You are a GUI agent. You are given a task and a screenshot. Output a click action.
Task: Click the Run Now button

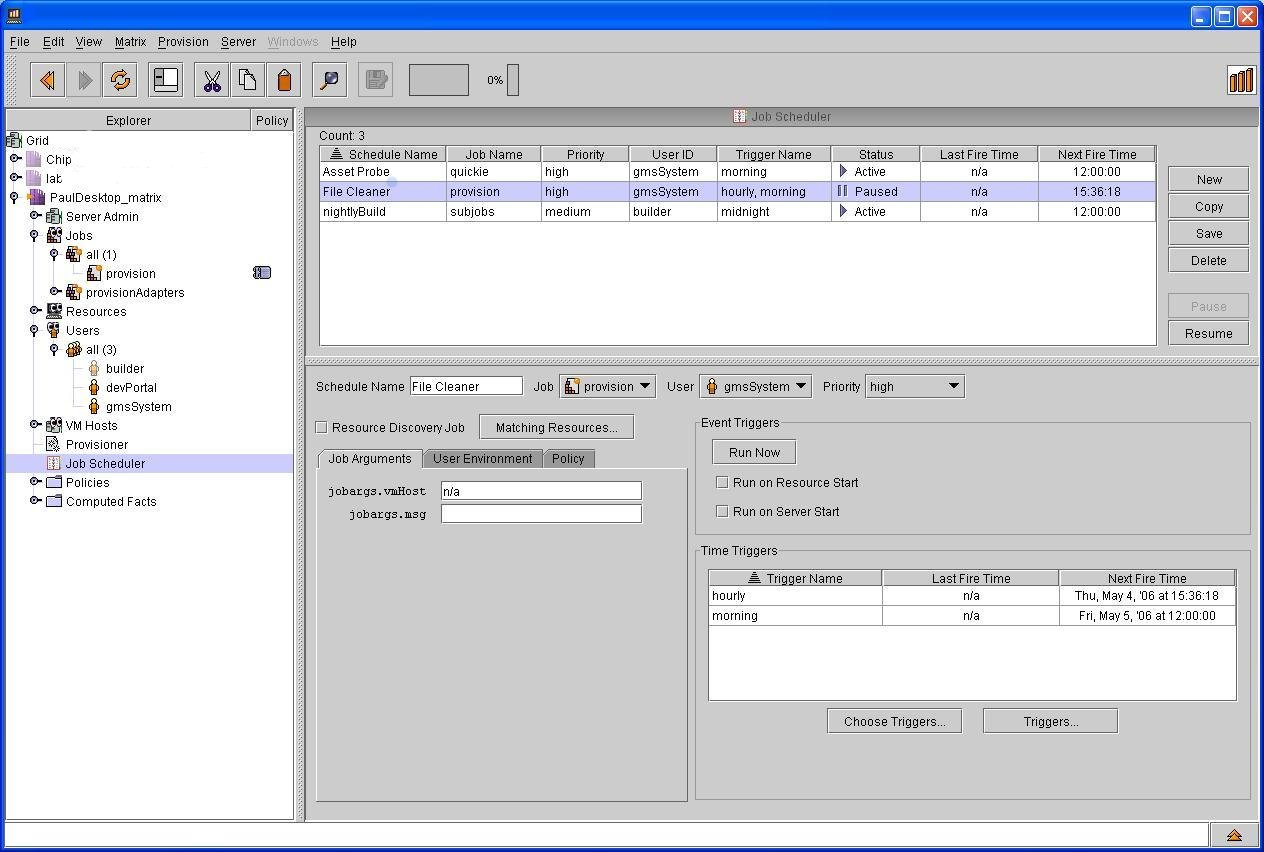pos(754,452)
